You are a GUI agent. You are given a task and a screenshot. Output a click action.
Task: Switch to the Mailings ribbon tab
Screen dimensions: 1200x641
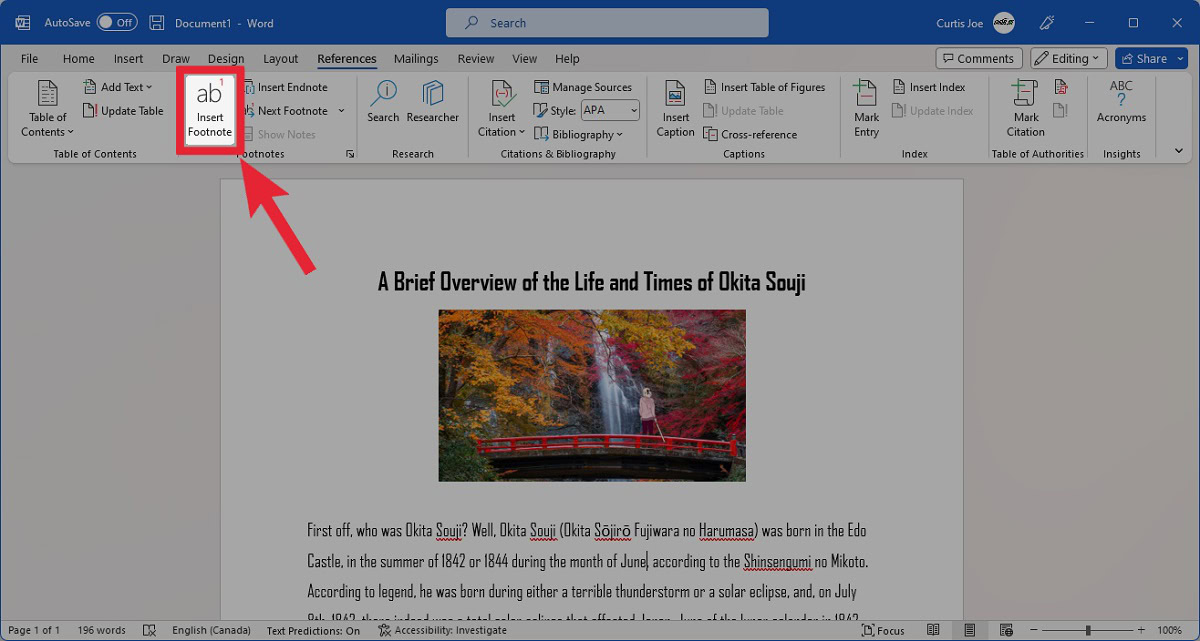pos(416,58)
